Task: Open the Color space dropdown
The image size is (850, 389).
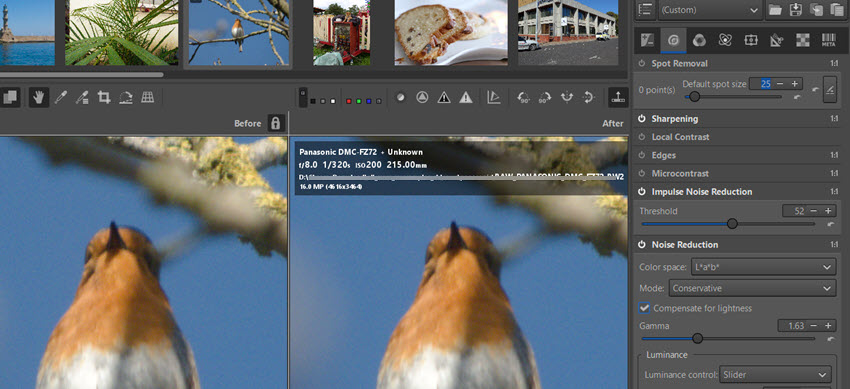Action: tap(763, 267)
